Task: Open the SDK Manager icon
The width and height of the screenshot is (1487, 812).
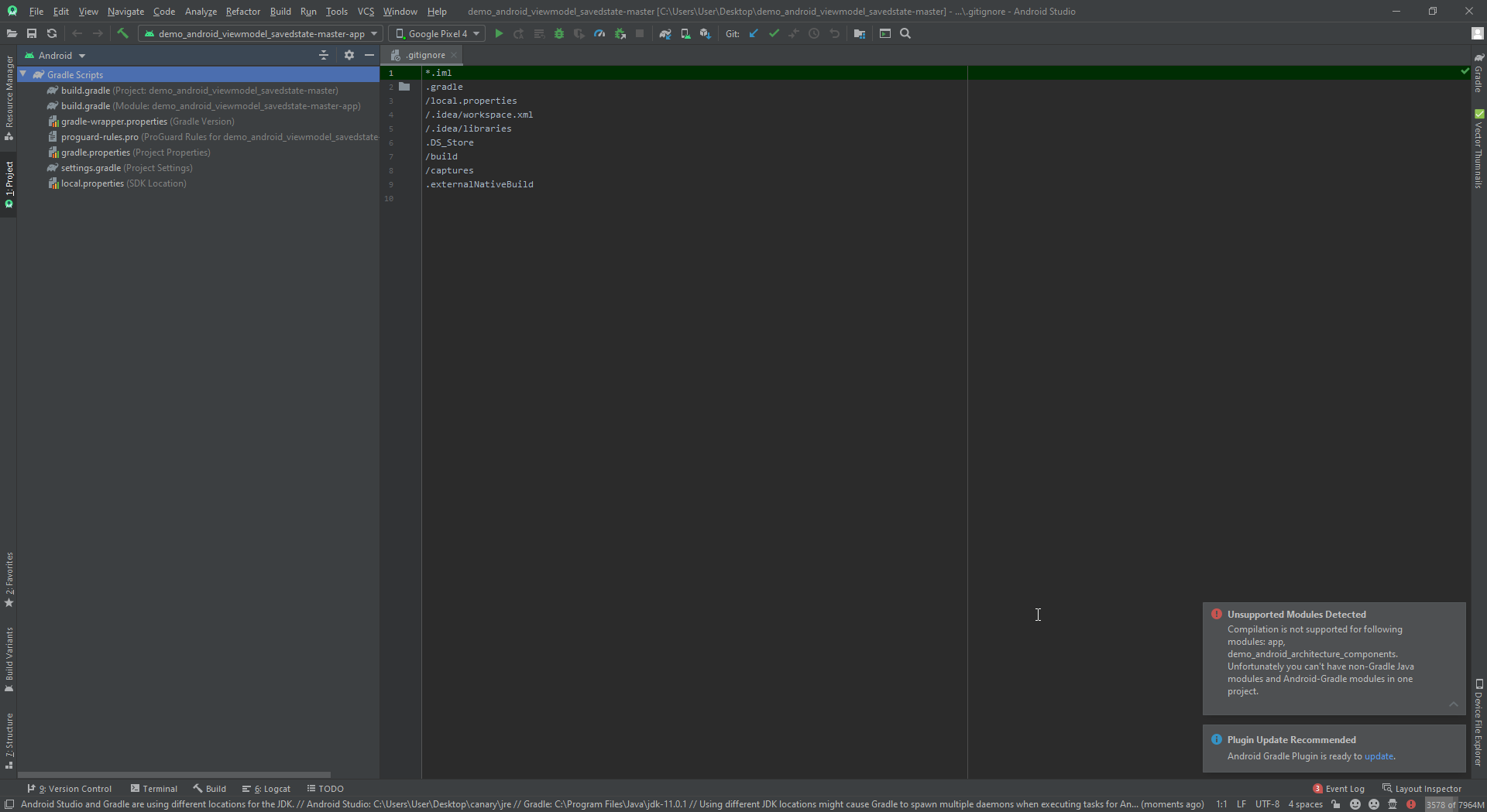Action: click(706, 33)
